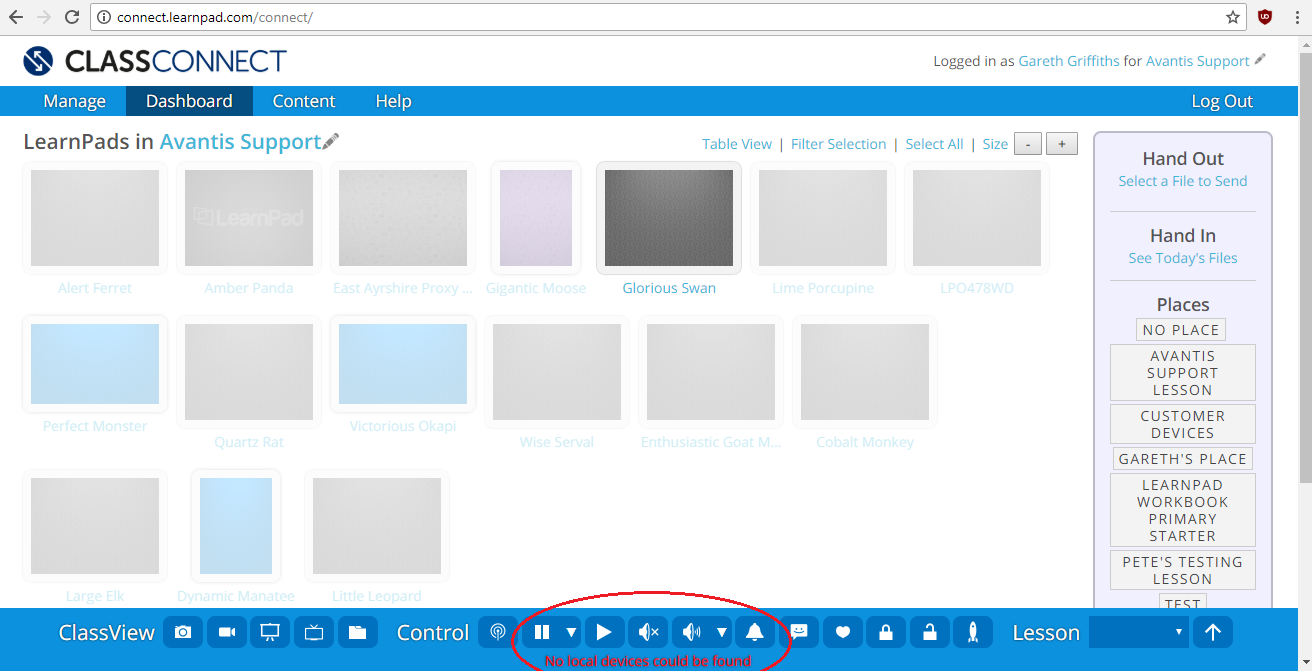Select the Glorious Swan device thumbnail
Viewport: 1312px width, 671px height.
click(x=669, y=218)
